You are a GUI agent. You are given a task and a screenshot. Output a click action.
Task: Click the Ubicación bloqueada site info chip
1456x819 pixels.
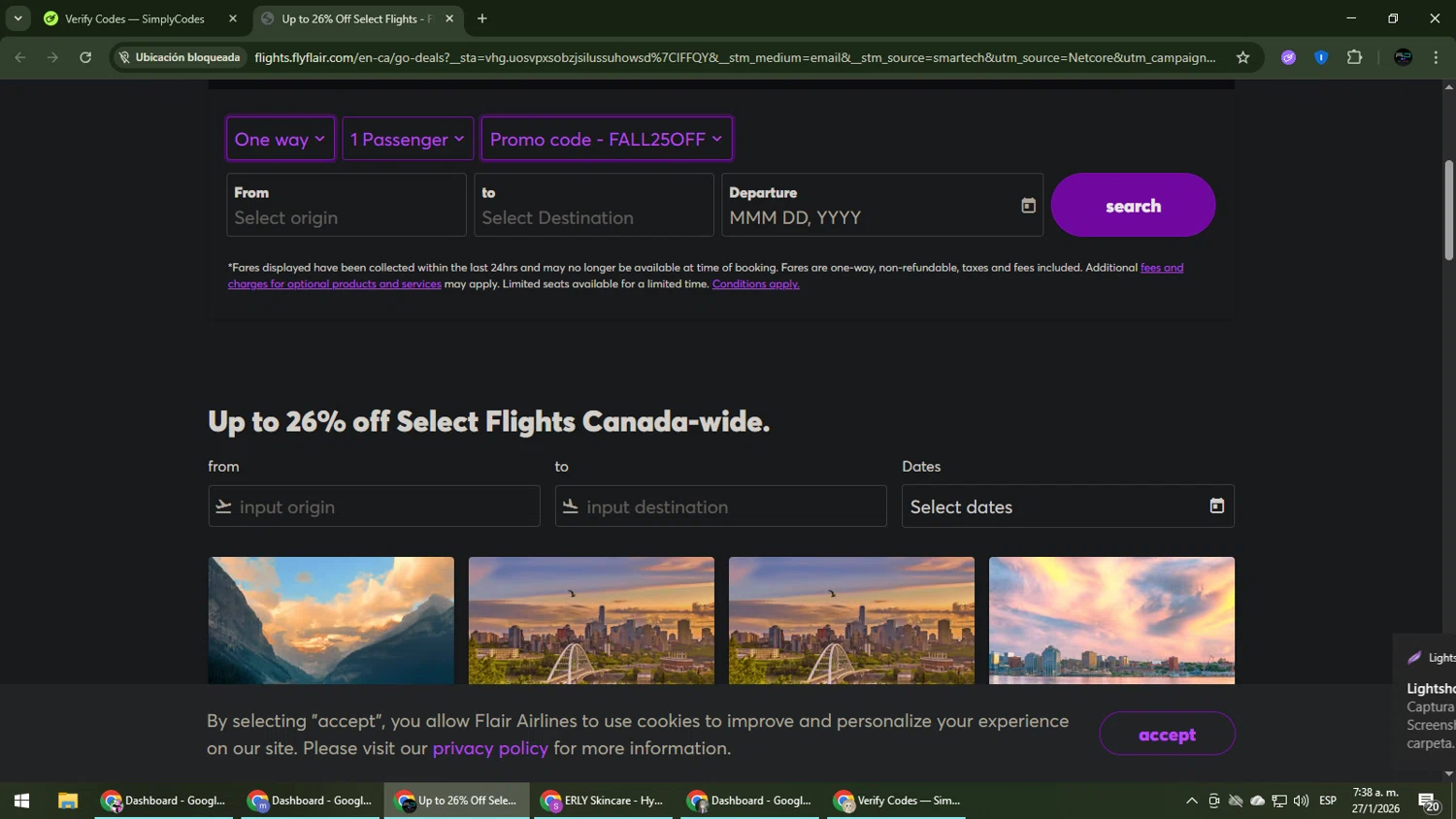pos(179,57)
